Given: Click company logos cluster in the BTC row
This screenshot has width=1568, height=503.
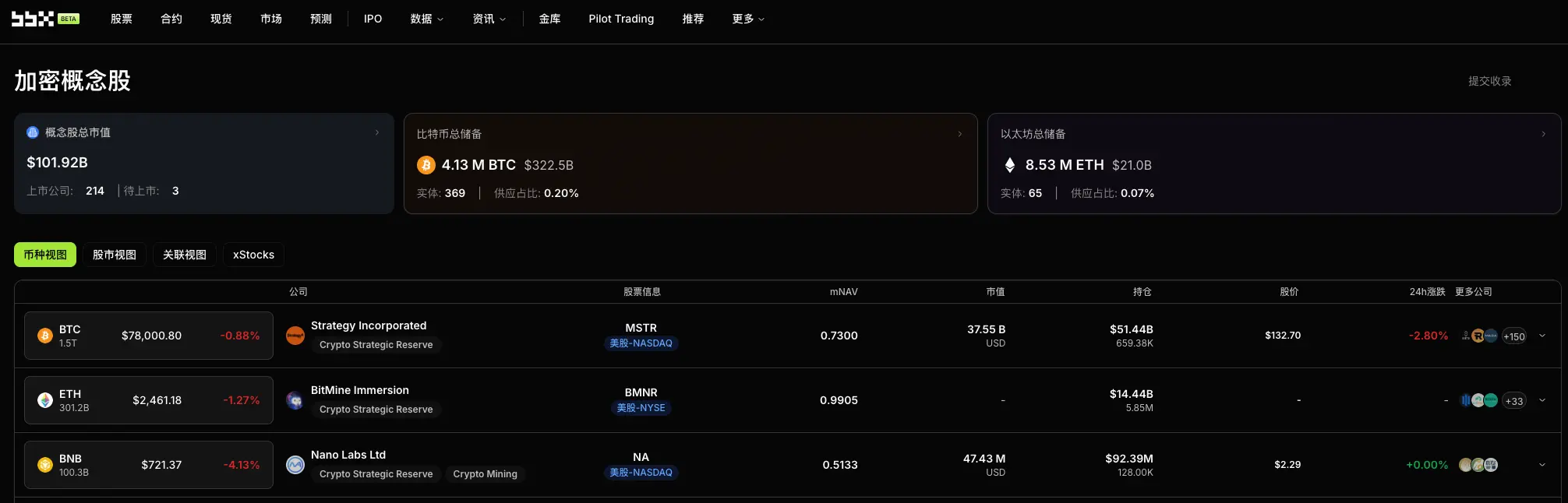Looking at the screenshot, I should (x=1479, y=336).
